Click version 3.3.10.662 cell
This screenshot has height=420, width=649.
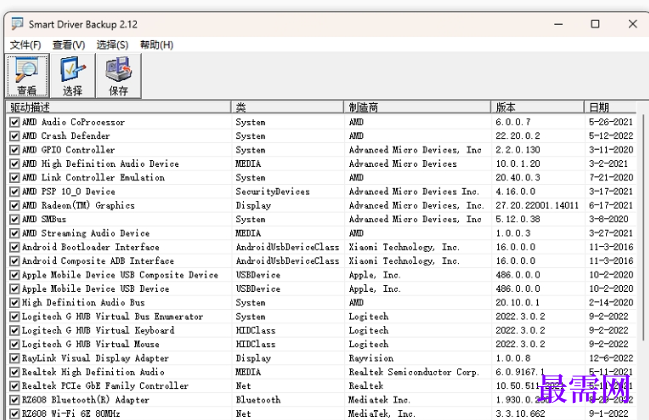tap(520, 413)
